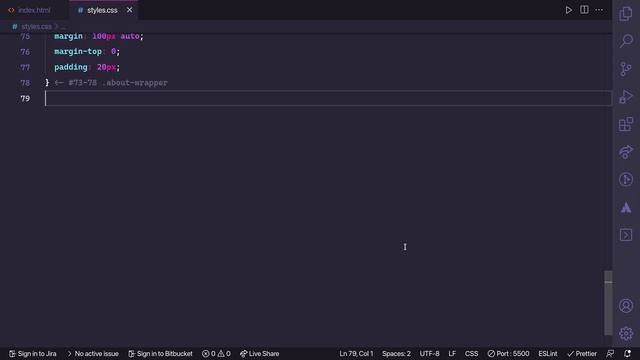Viewport: 640px width, 360px height.
Task: Start a Live Share session
Action: coord(260,353)
